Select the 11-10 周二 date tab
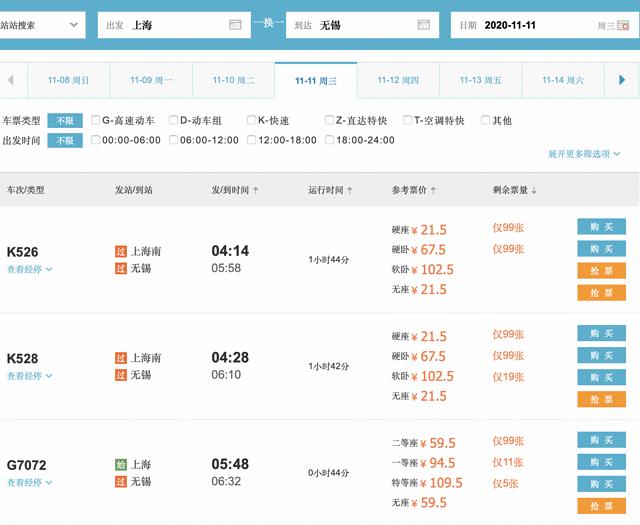The height and width of the screenshot is (525, 640). point(233,79)
